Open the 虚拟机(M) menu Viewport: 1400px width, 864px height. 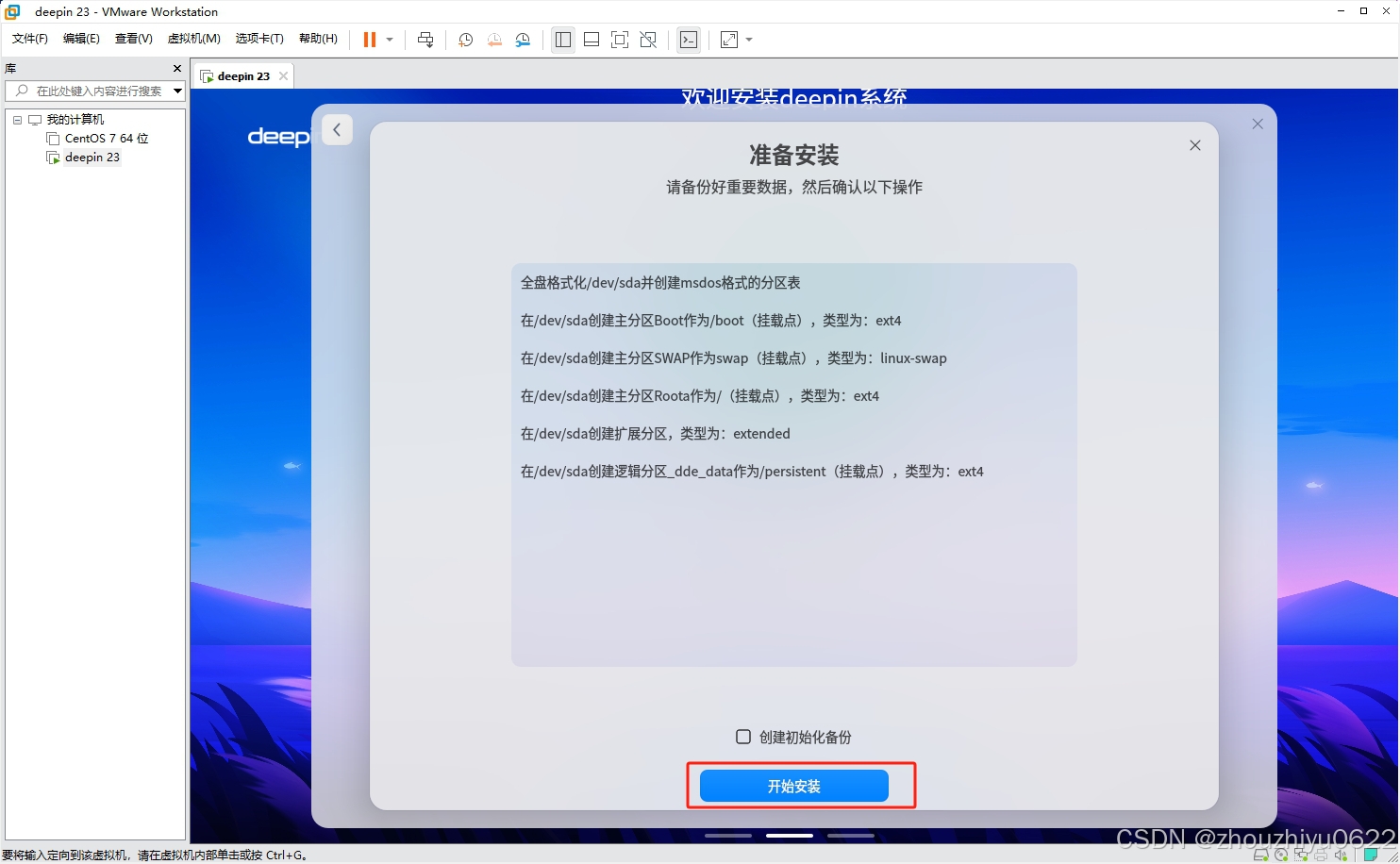click(x=193, y=39)
